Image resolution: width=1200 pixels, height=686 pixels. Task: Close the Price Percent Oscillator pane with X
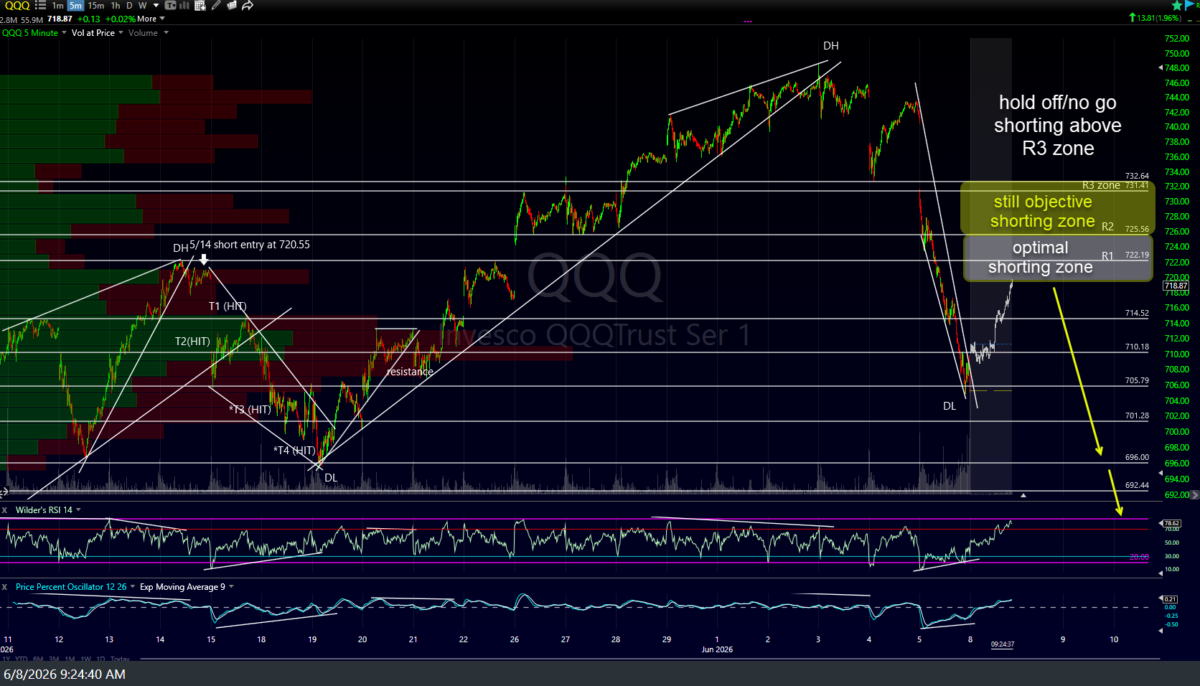pos(4,587)
